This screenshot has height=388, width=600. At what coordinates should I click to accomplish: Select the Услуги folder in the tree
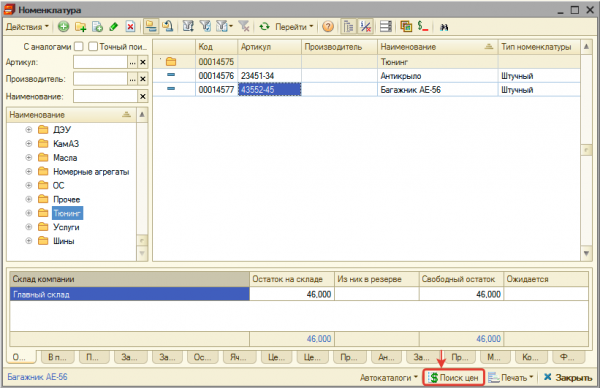[x=66, y=227]
